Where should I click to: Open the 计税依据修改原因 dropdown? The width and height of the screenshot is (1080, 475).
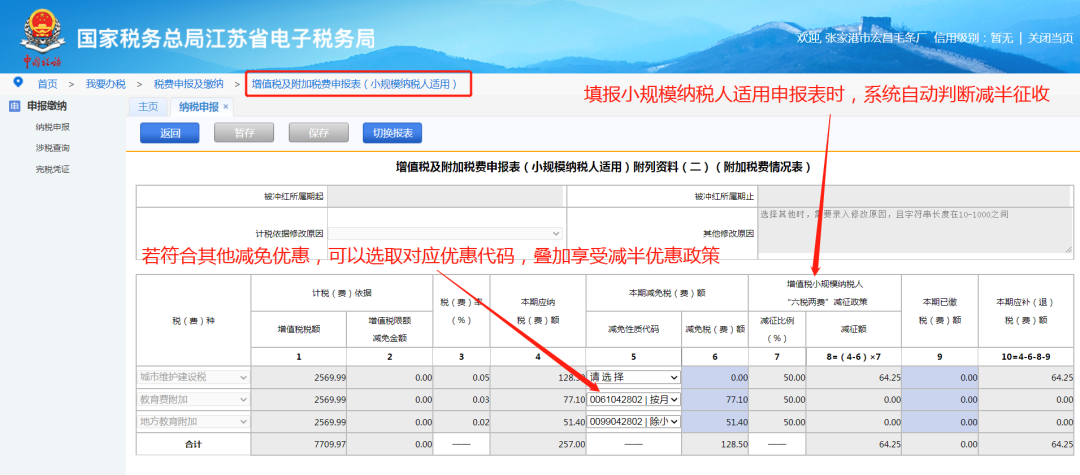(x=445, y=233)
